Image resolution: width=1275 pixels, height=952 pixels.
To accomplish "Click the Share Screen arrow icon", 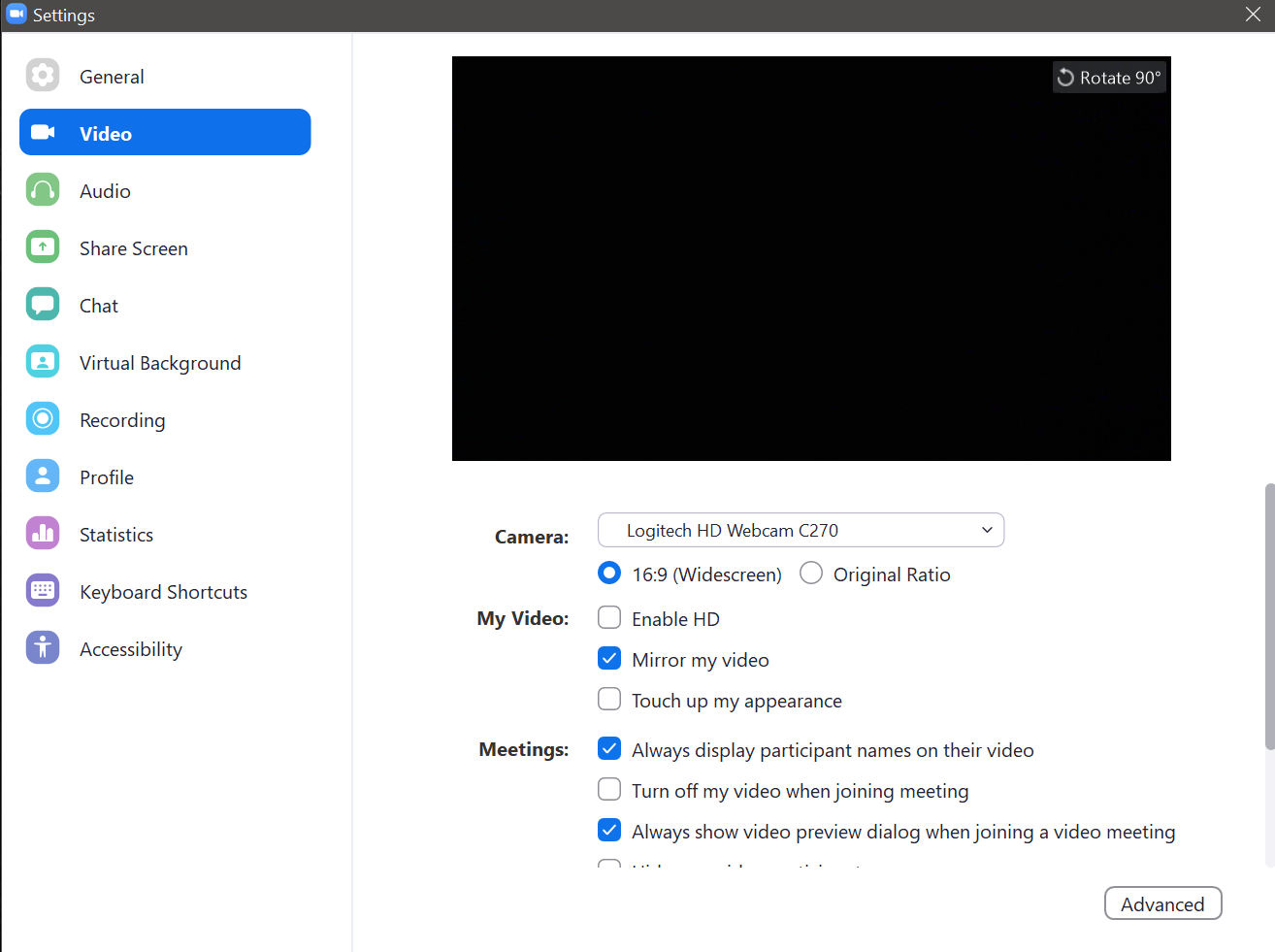I will click(43, 247).
